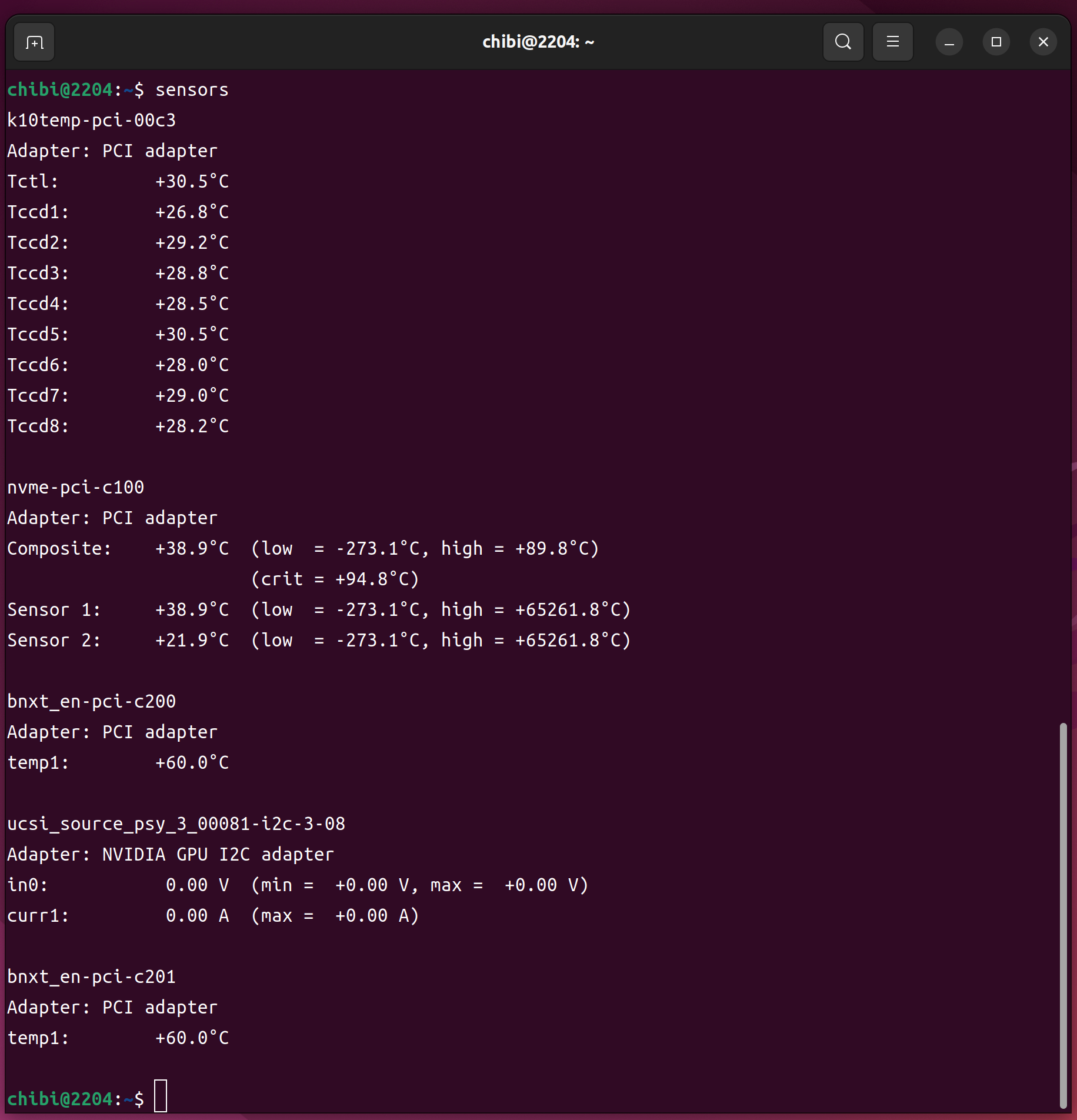Screen dimensions: 1077x1120
Task: Open the terminal search tool
Action: [843, 42]
